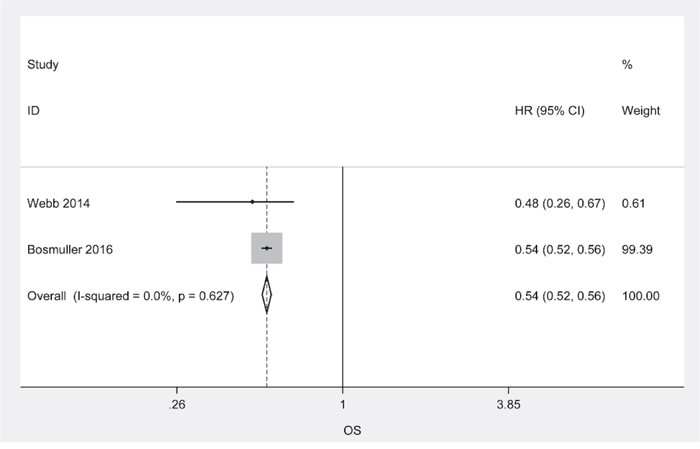Click the Study header text
The height and width of the screenshot is (449, 700).
(43, 65)
